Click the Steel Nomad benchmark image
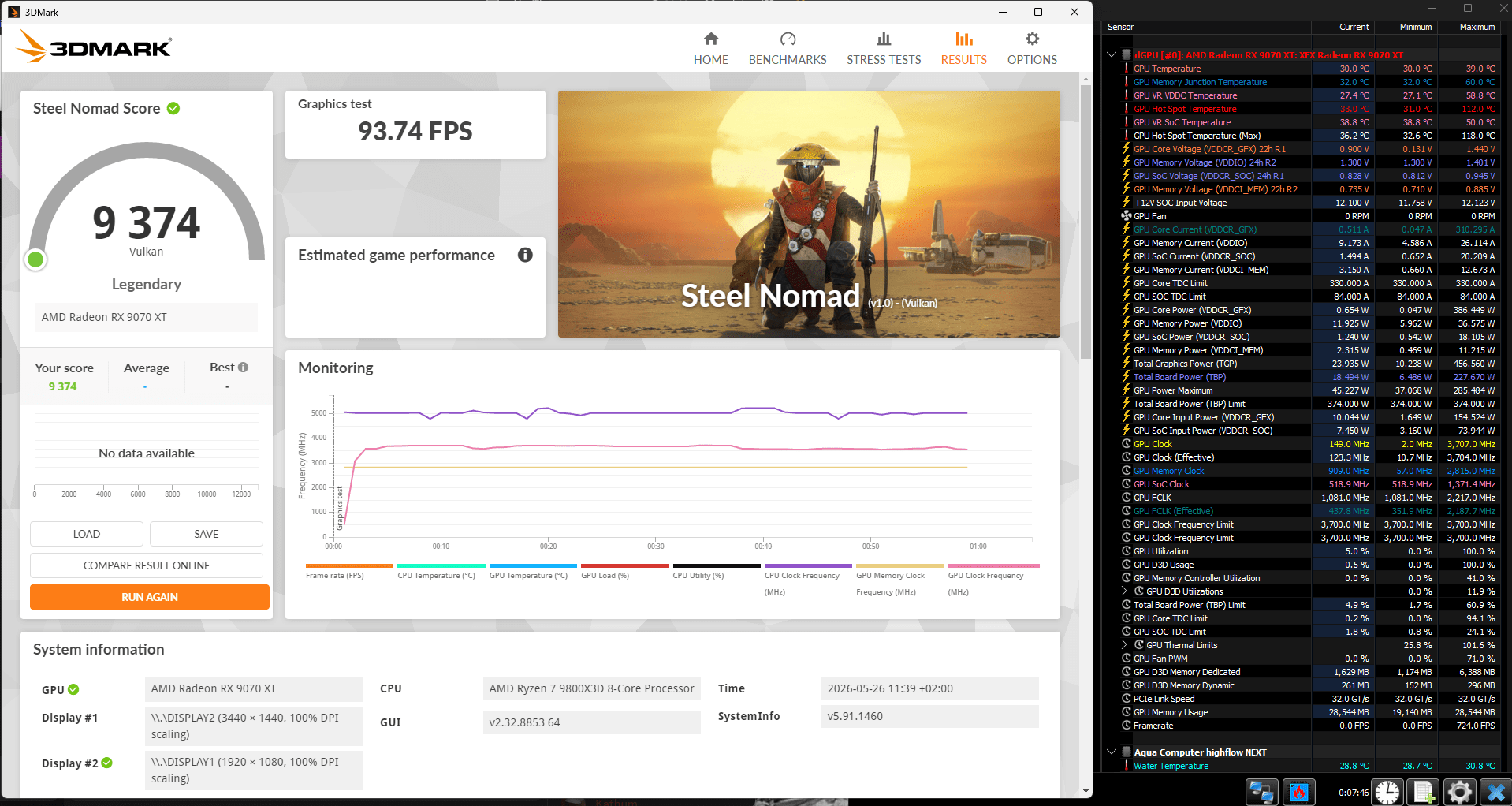This screenshot has width=1512, height=806. (x=809, y=214)
